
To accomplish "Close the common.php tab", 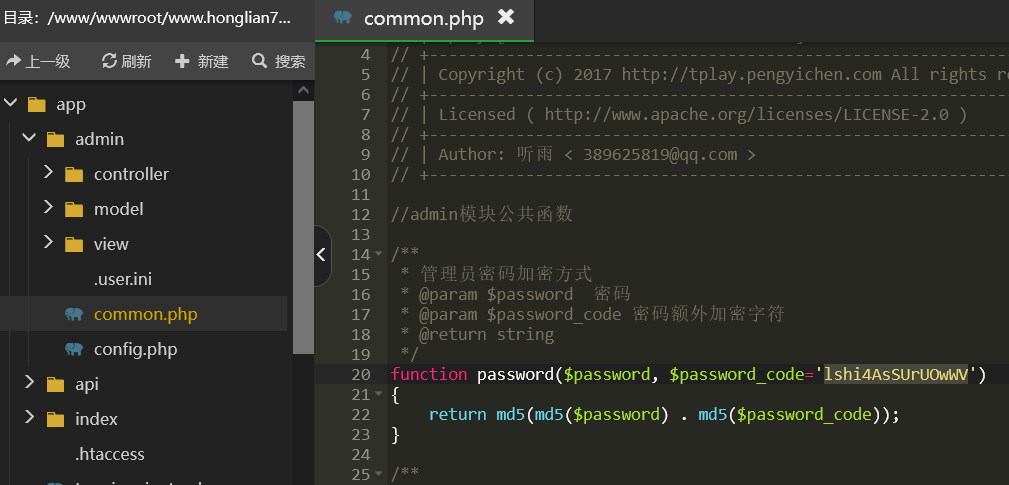I will pos(506,17).
